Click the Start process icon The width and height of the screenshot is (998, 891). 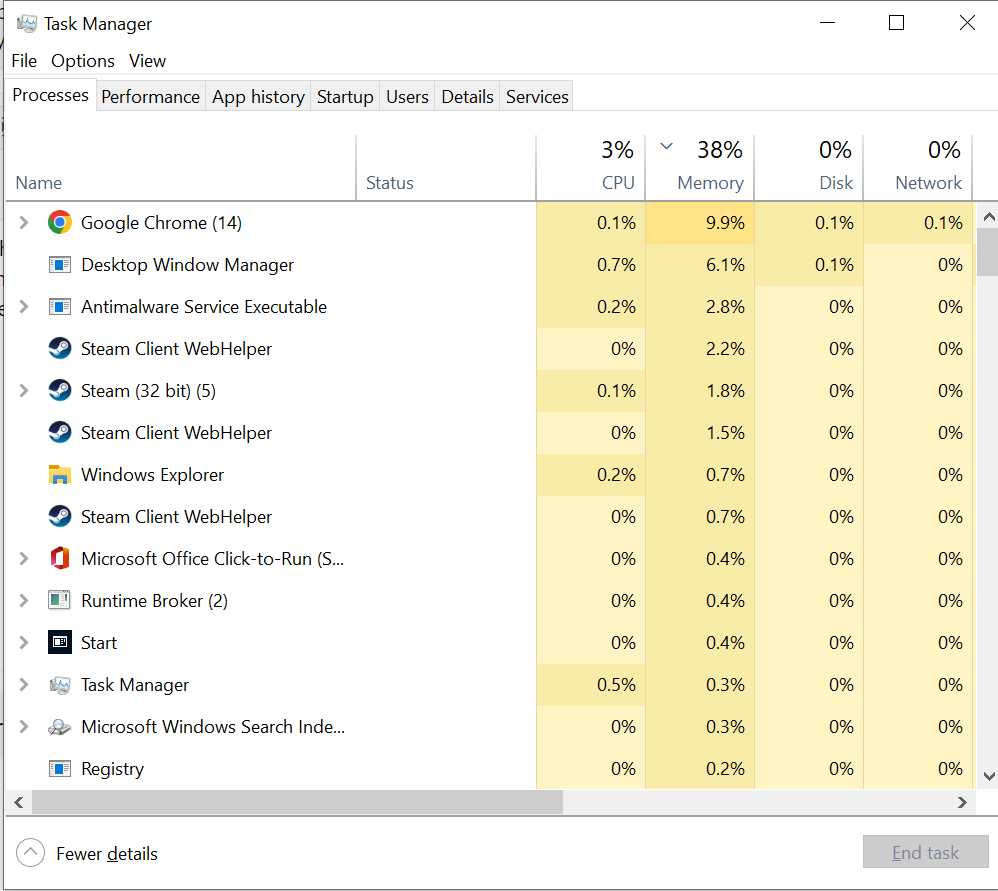click(x=60, y=643)
